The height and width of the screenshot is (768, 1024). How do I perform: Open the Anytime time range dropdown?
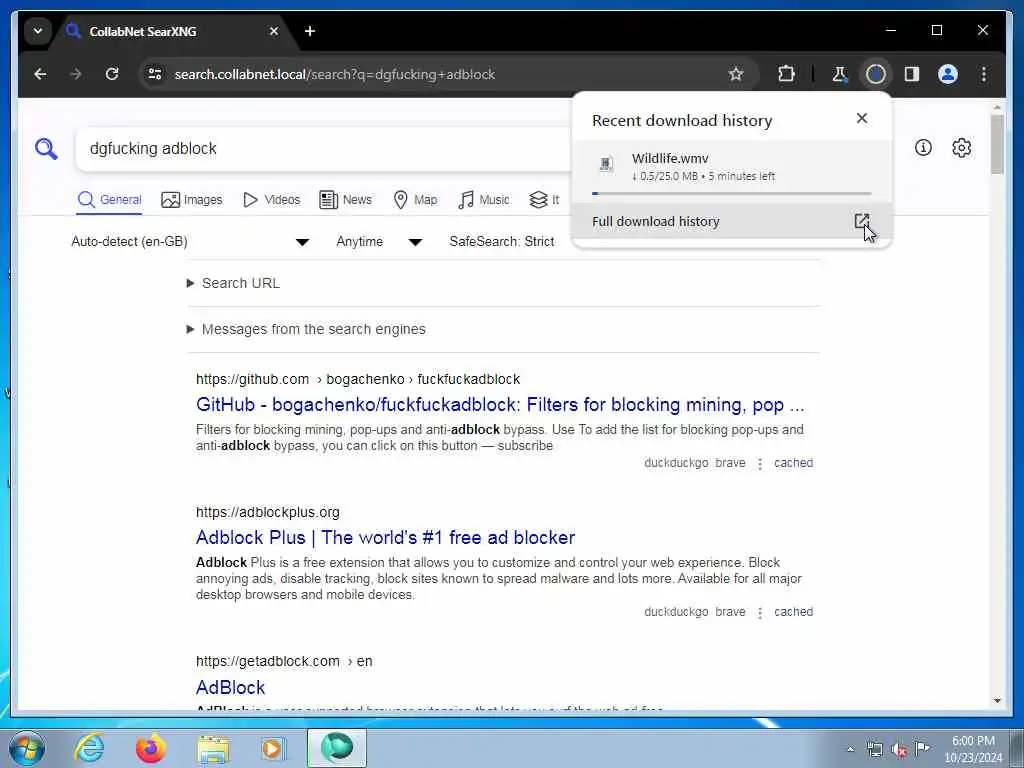(379, 242)
